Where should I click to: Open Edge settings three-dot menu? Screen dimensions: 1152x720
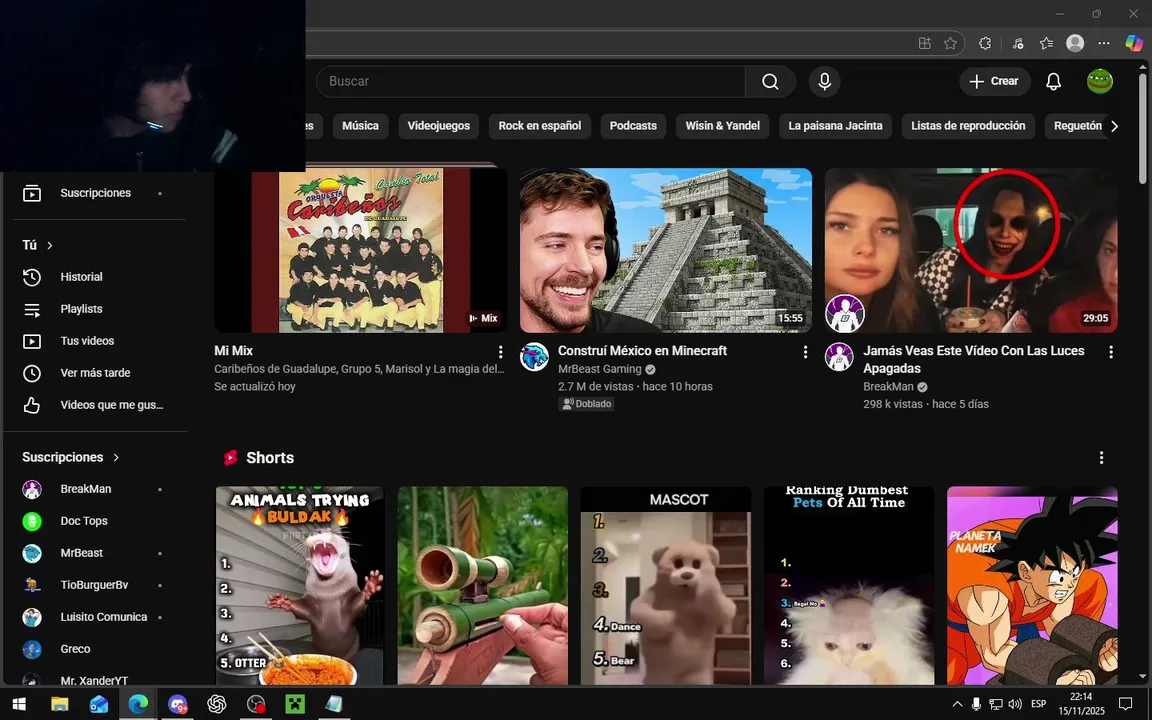point(1104,43)
